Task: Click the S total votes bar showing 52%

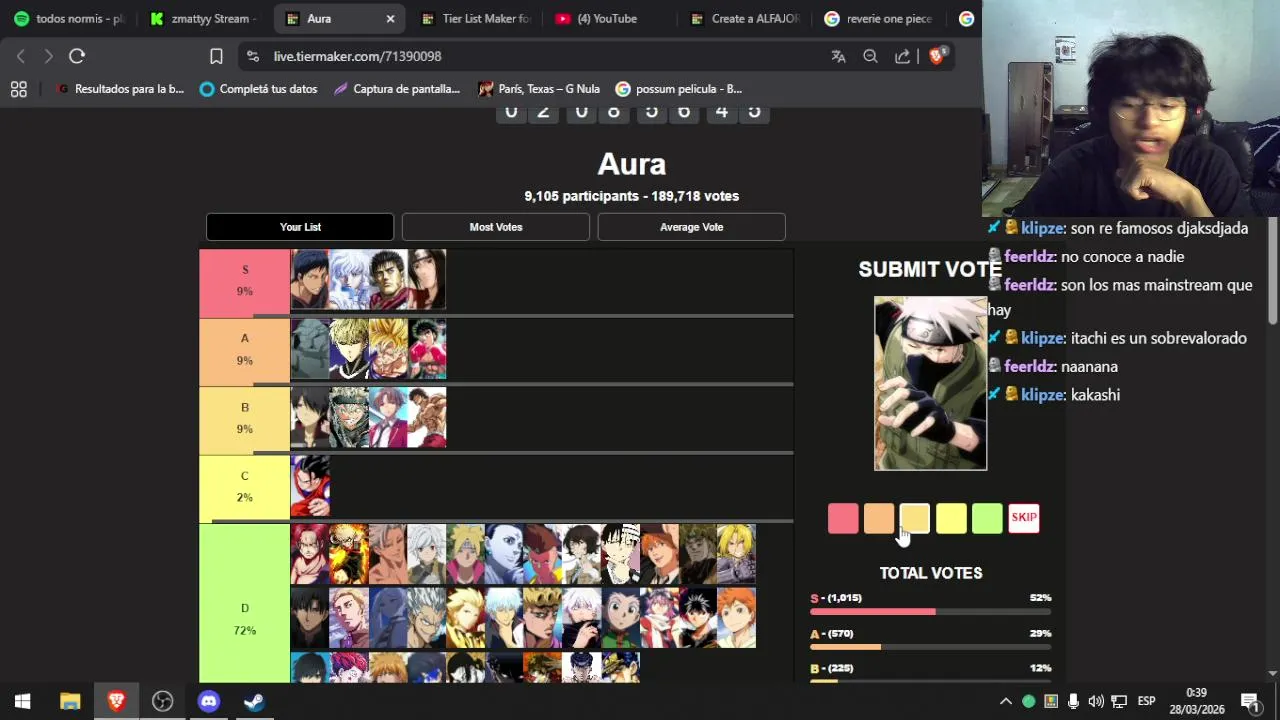Action: 930,611
